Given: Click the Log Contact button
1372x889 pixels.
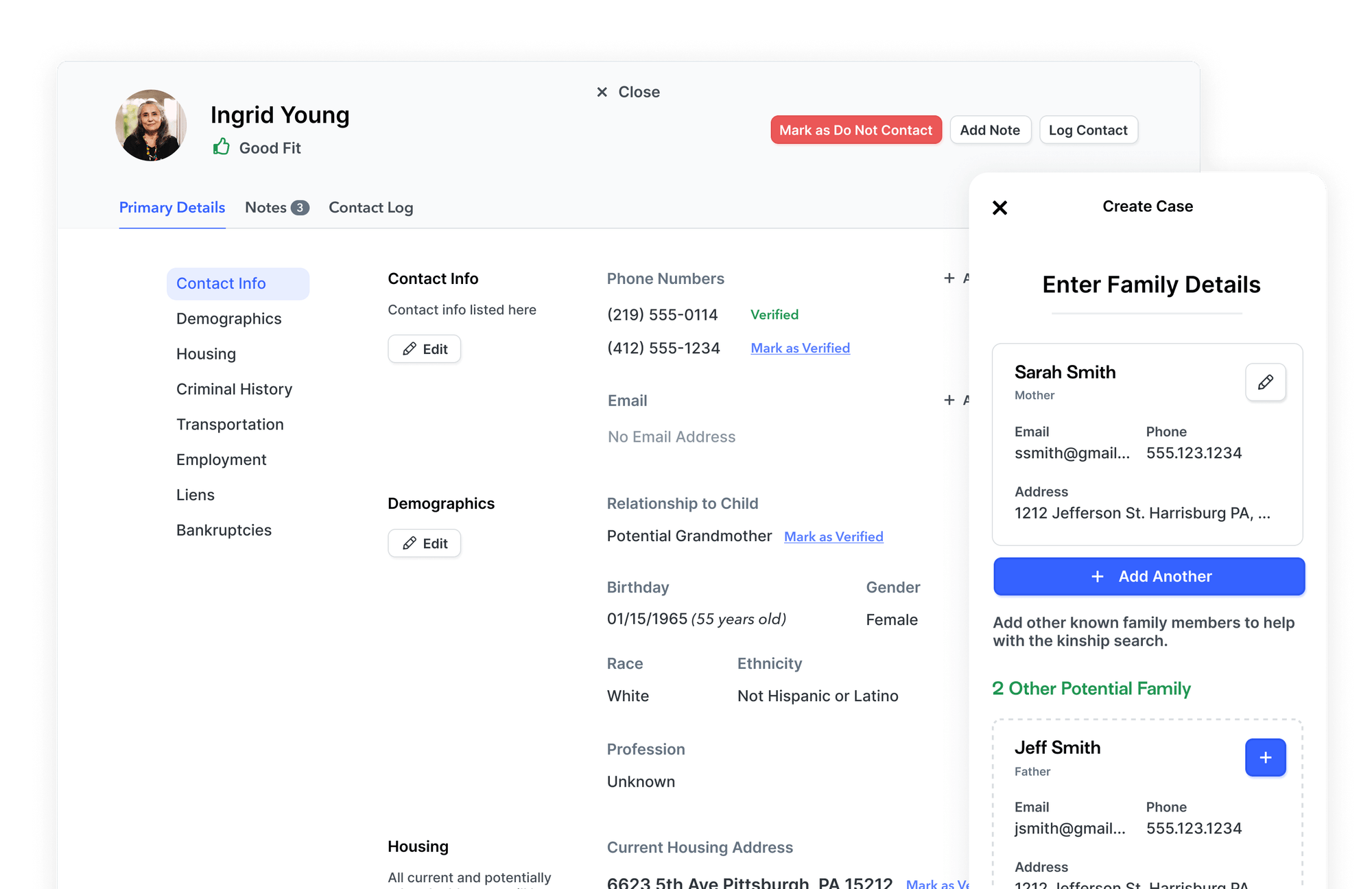Looking at the screenshot, I should click(1087, 130).
